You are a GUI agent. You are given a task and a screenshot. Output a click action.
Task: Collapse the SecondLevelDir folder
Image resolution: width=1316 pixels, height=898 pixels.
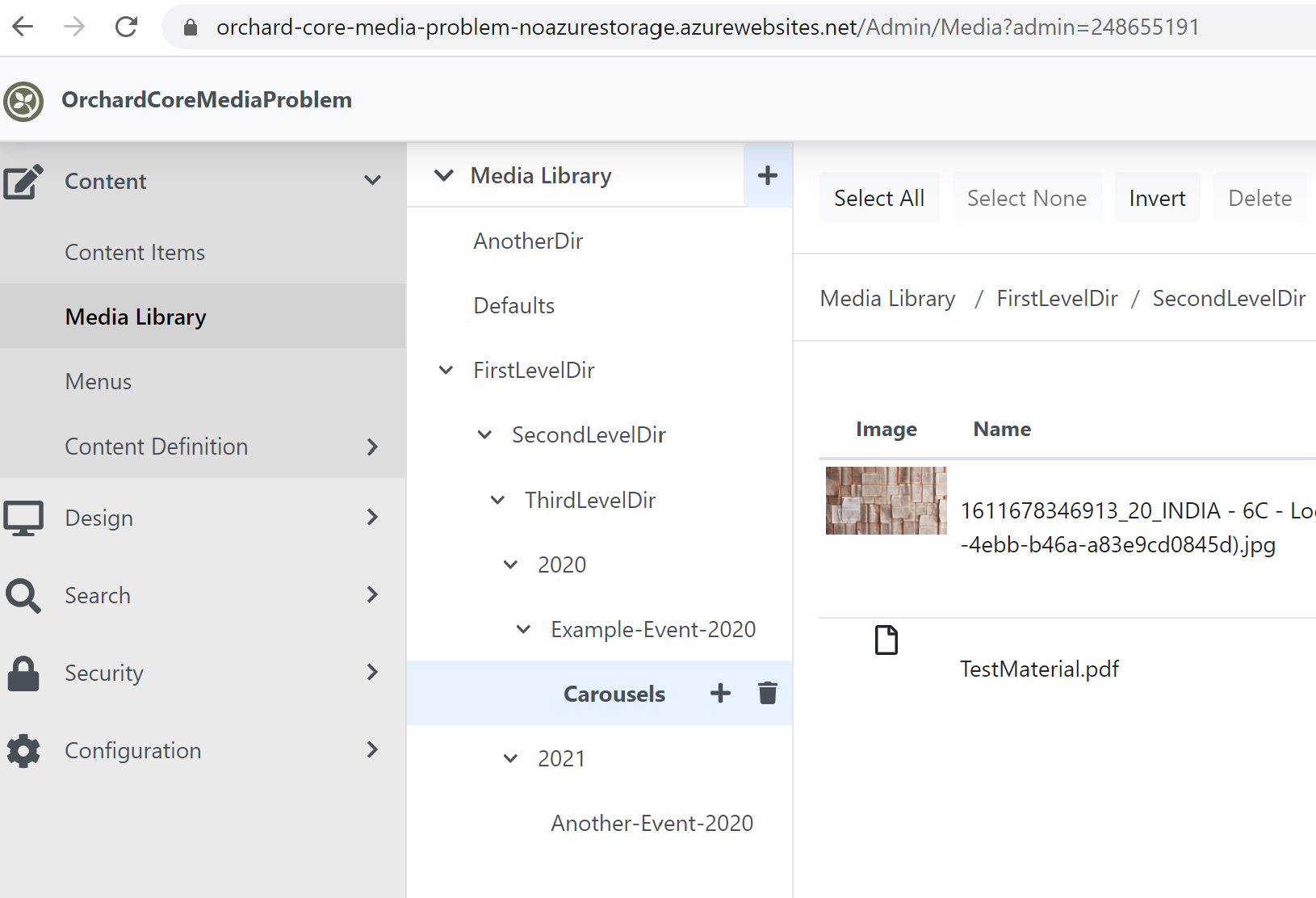click(484, 434)
